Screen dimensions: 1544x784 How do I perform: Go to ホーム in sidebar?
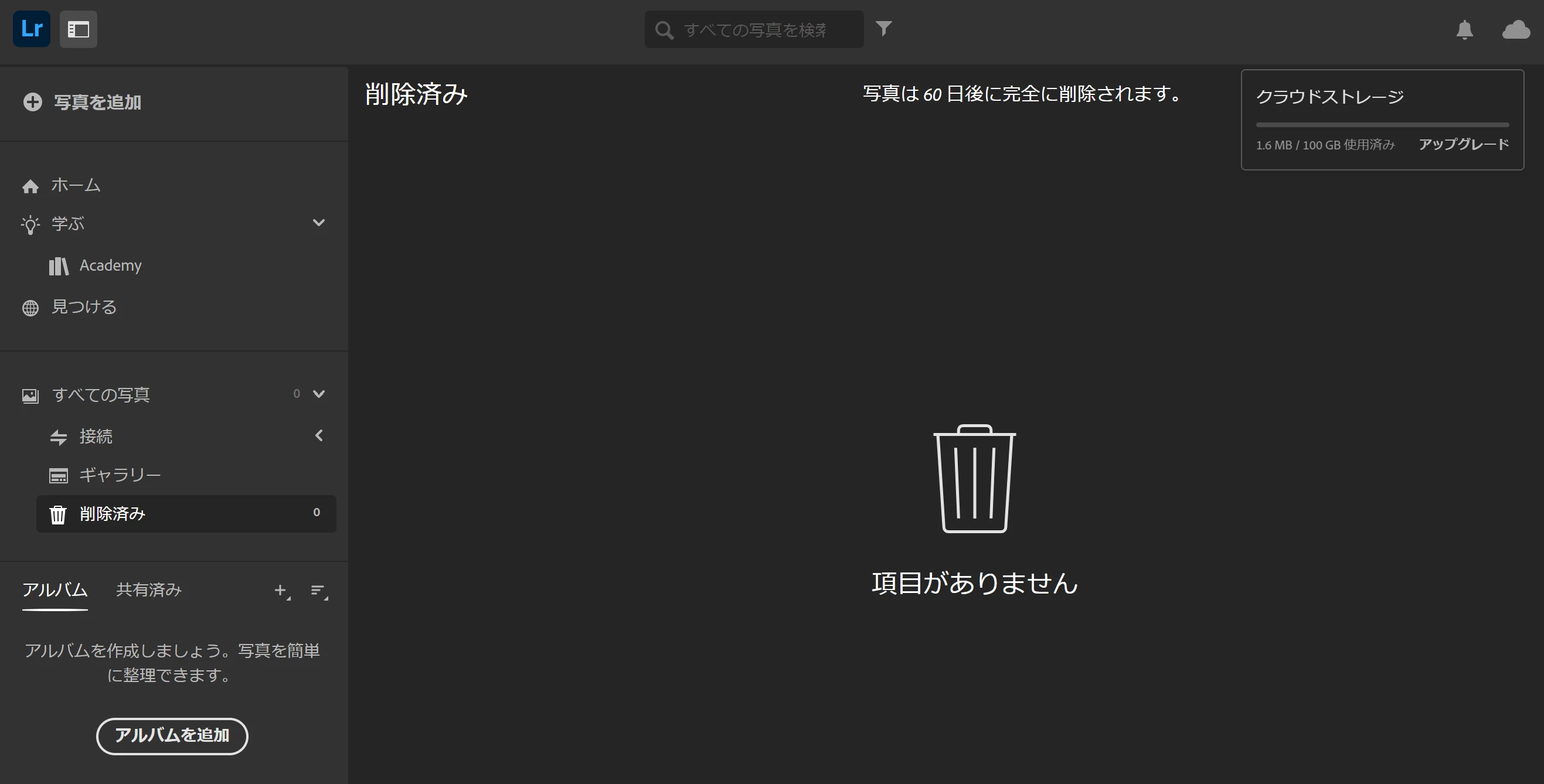coord(76,185)
